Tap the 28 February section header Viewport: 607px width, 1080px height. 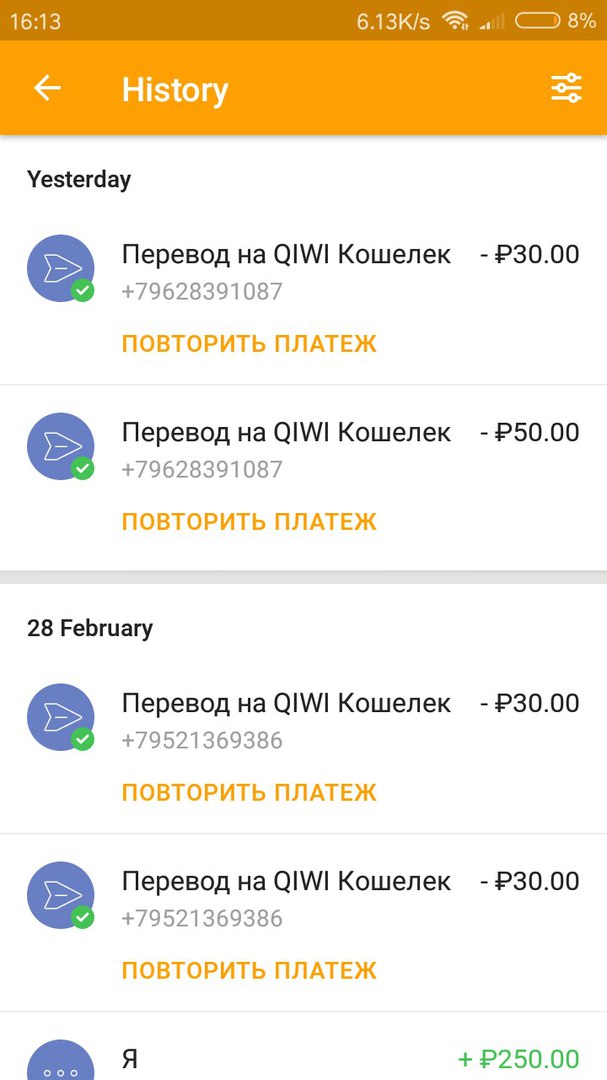pos(90,628)
